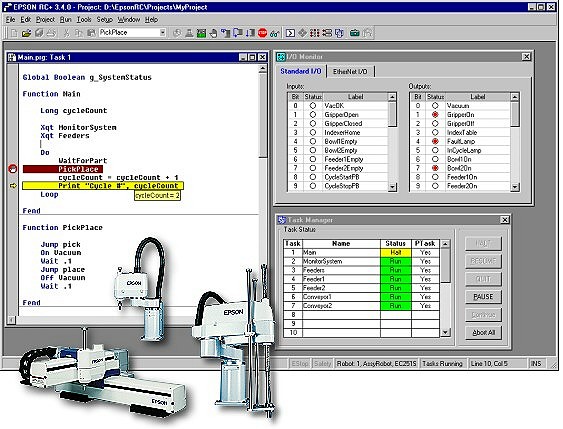Open the PickPlace function dropdown
Image resolution: width=563 pixels, height=429 pixels.
(162, 33)
